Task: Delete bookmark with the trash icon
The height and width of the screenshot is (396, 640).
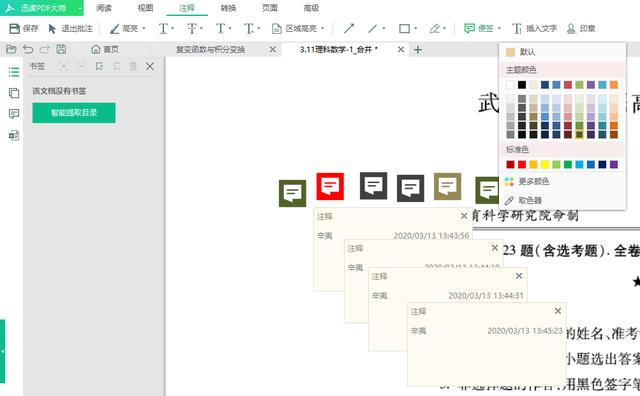Action: click(x=133, y=66)
